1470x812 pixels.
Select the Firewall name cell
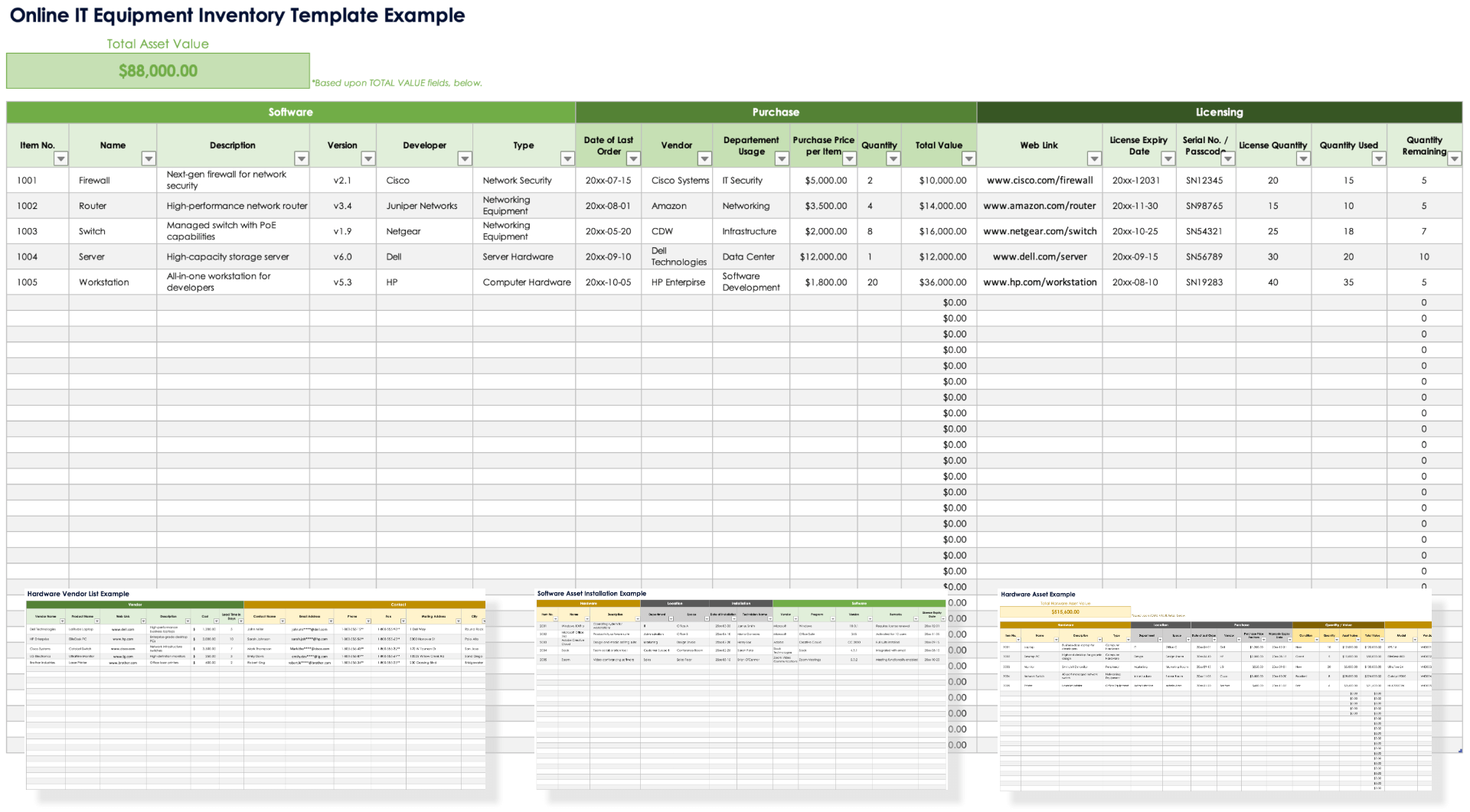pos(95,181)
